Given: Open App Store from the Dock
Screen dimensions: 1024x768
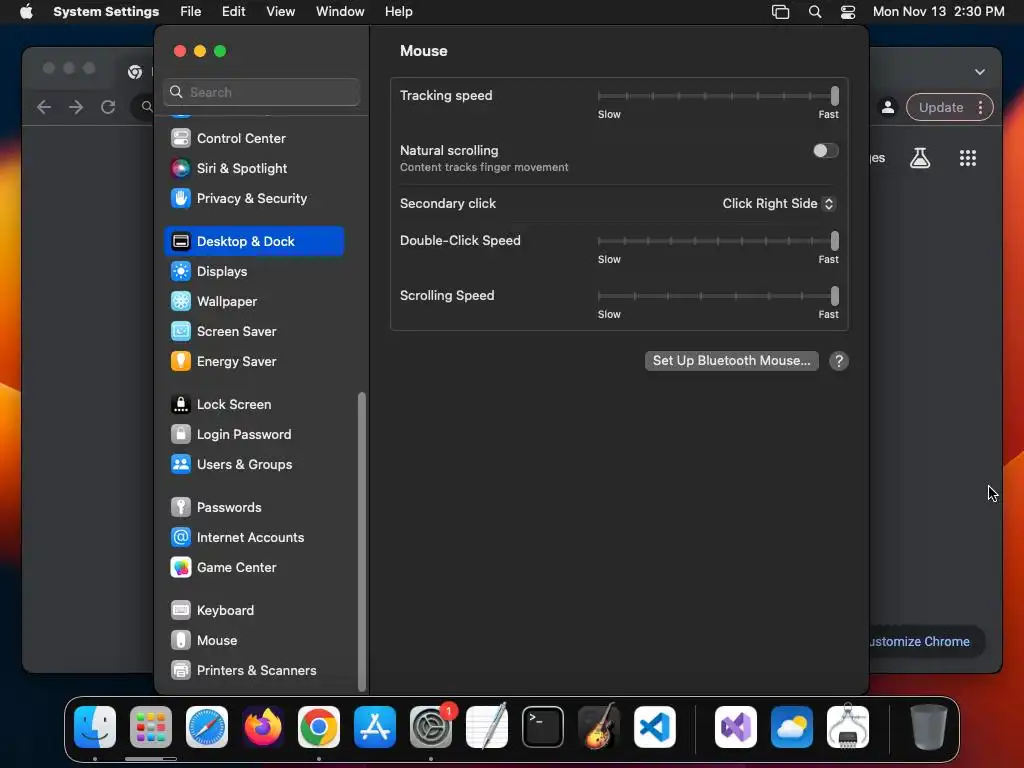Looking at the screenshot, I should (x=375, y=727).
